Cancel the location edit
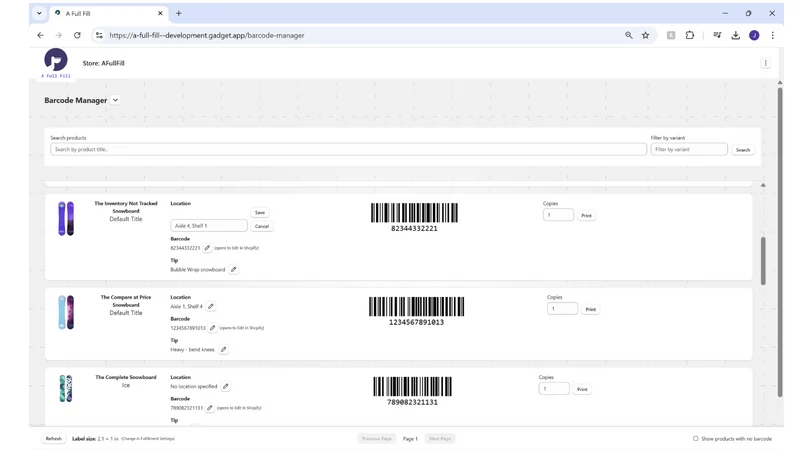800x450 pixels. pyautogui.click(x=262, y=226)
